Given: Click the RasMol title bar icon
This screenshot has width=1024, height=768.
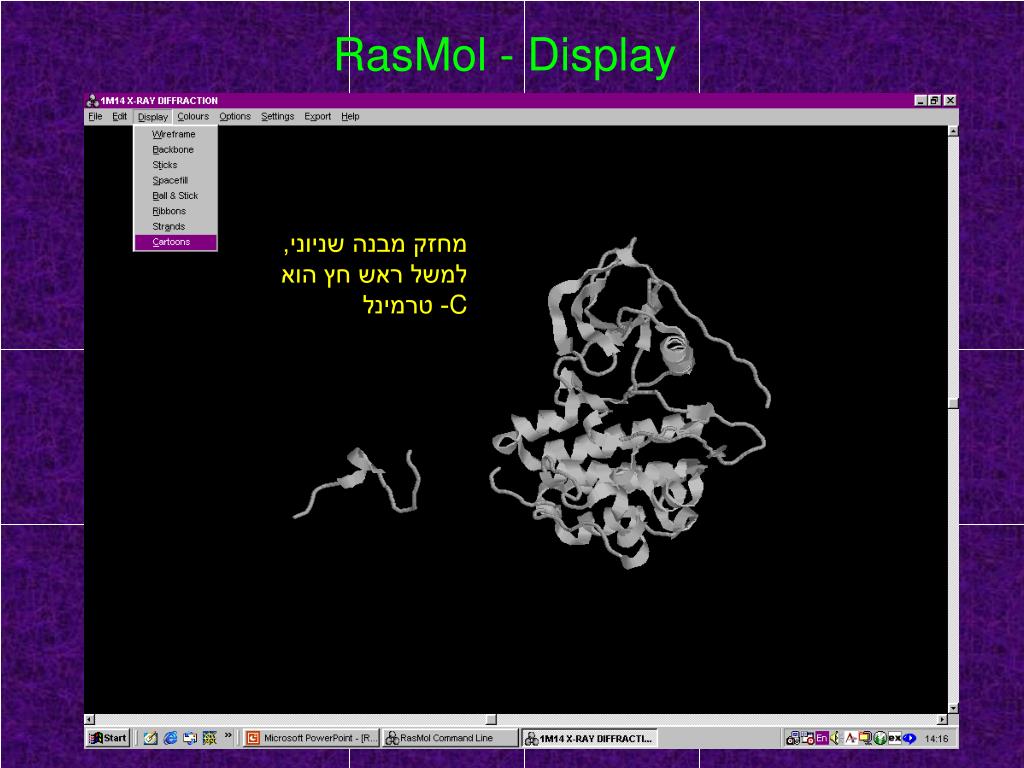Looking at the screenshot, I should 93,101.
